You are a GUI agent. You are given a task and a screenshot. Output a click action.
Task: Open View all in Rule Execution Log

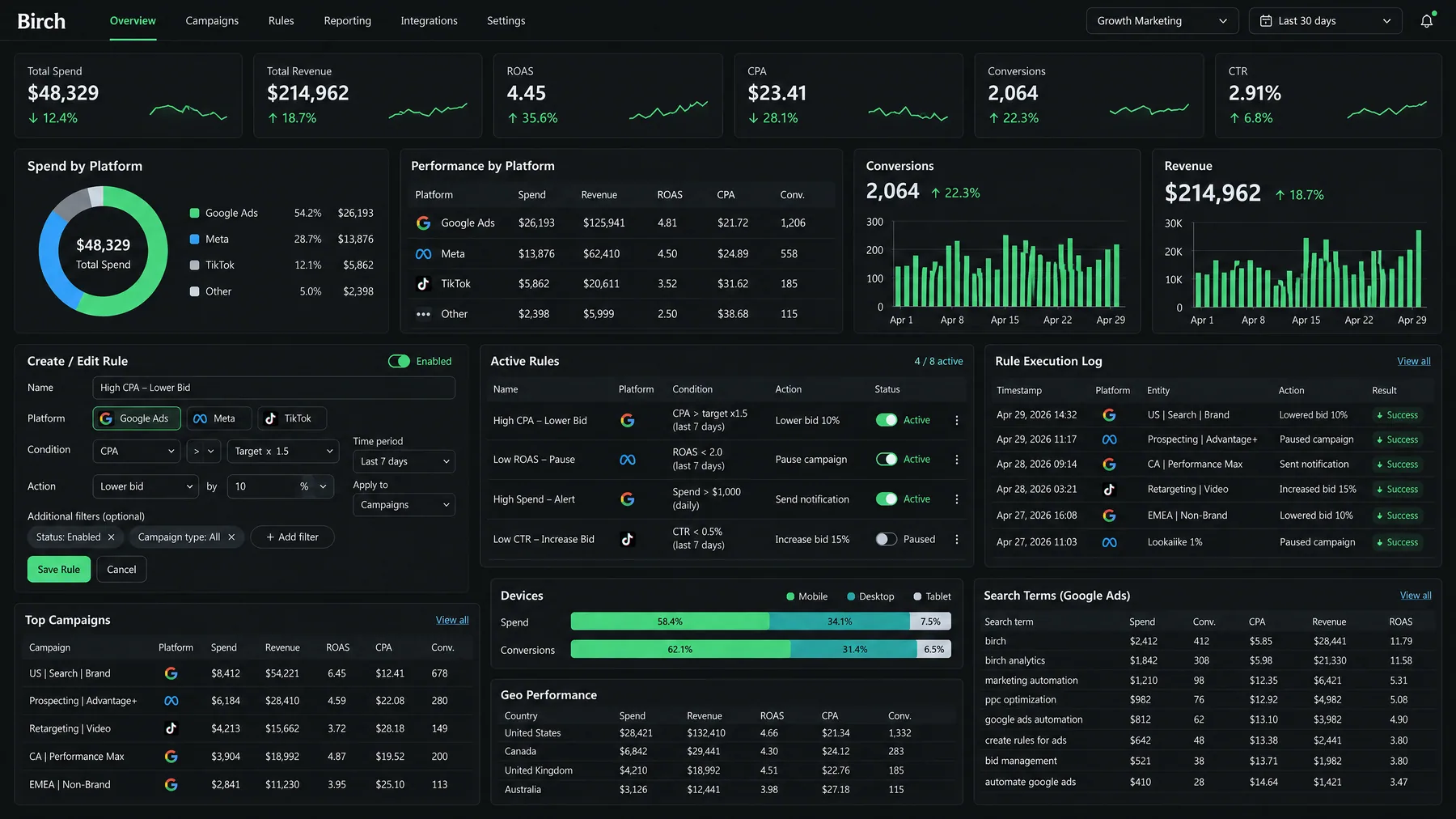[1414, 361]
